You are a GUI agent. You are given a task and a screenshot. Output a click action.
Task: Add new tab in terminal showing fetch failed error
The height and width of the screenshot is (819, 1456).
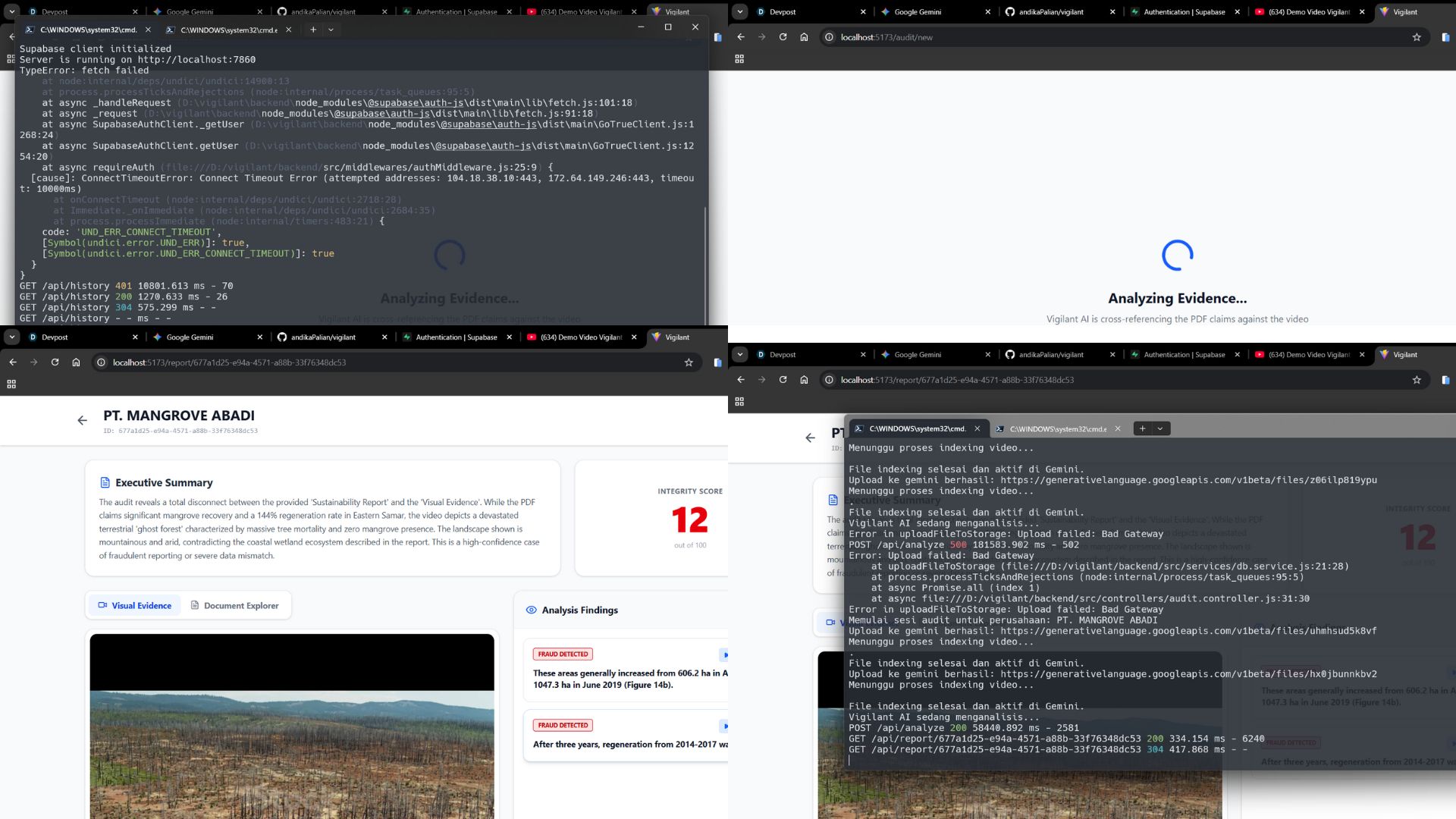(313, 30)
